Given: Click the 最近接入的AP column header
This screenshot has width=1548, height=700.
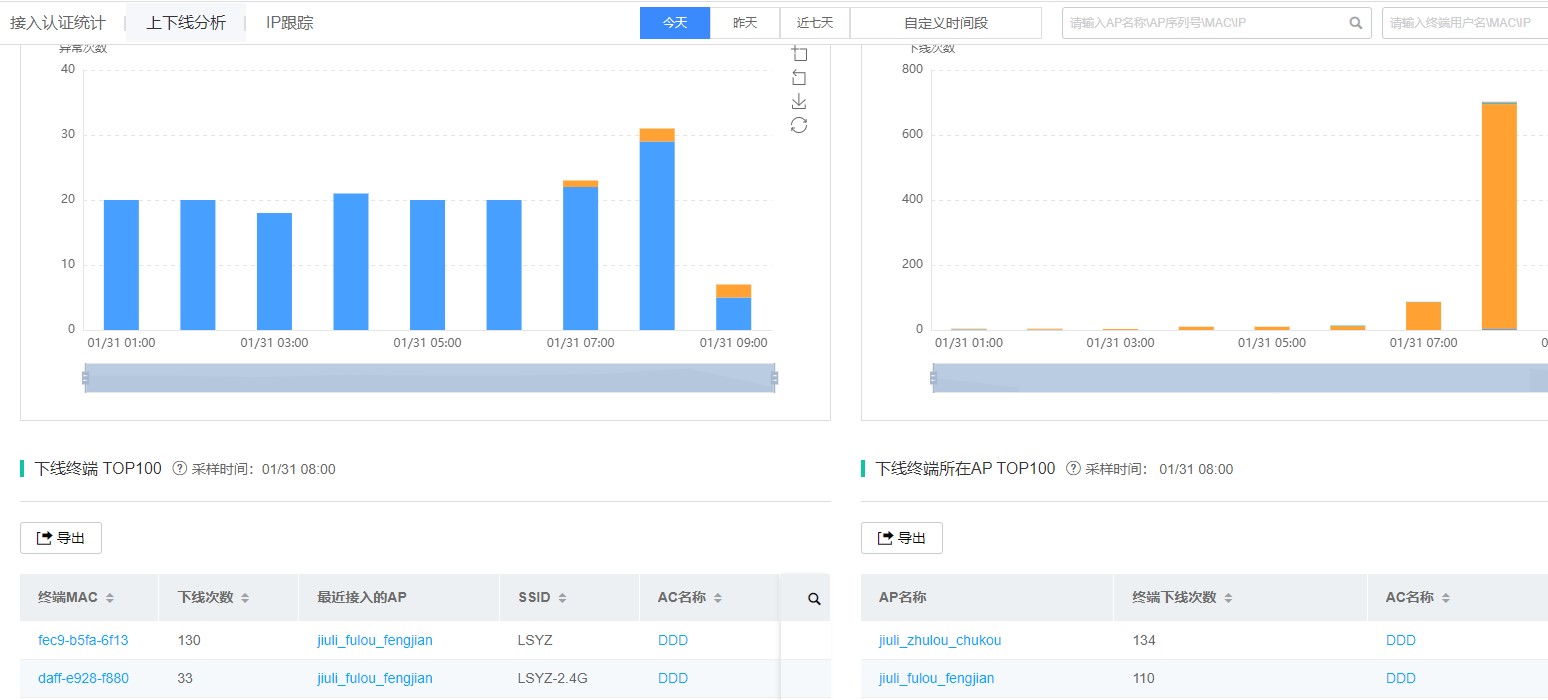Looking at the screenshot, I should [x=362, y=598].
